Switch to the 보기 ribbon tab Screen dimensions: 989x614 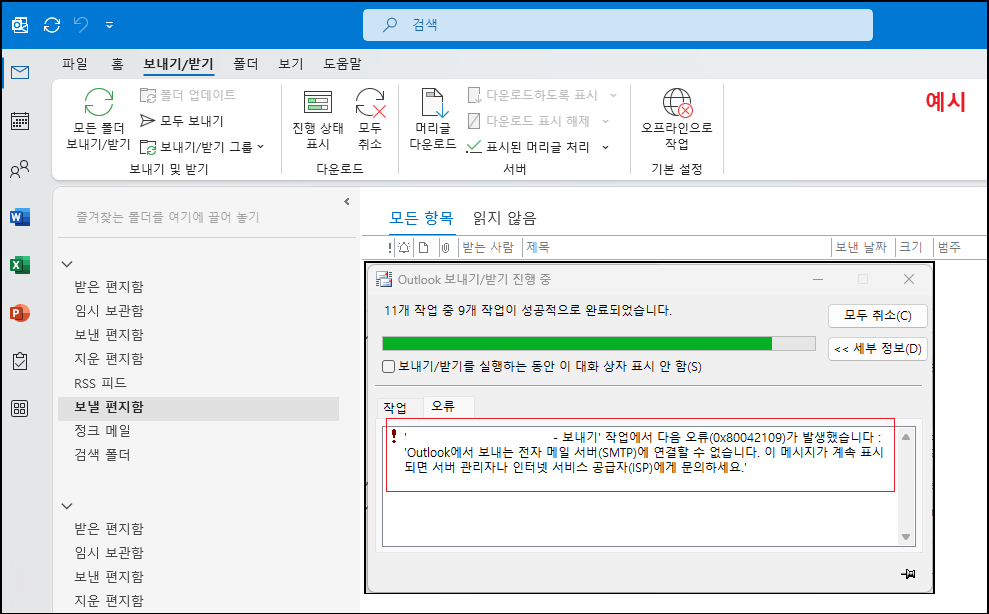[x=291, y=64]
